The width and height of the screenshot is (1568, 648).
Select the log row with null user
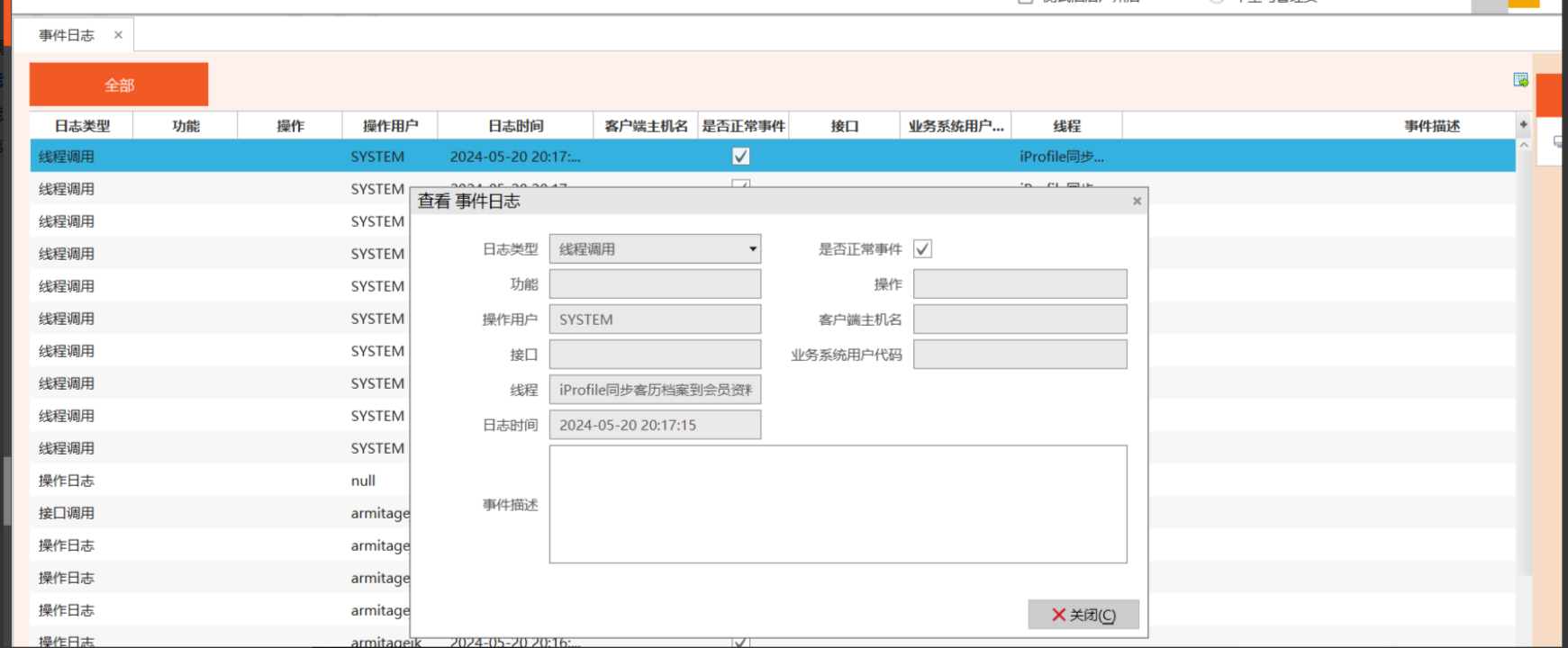click(216, 481)
